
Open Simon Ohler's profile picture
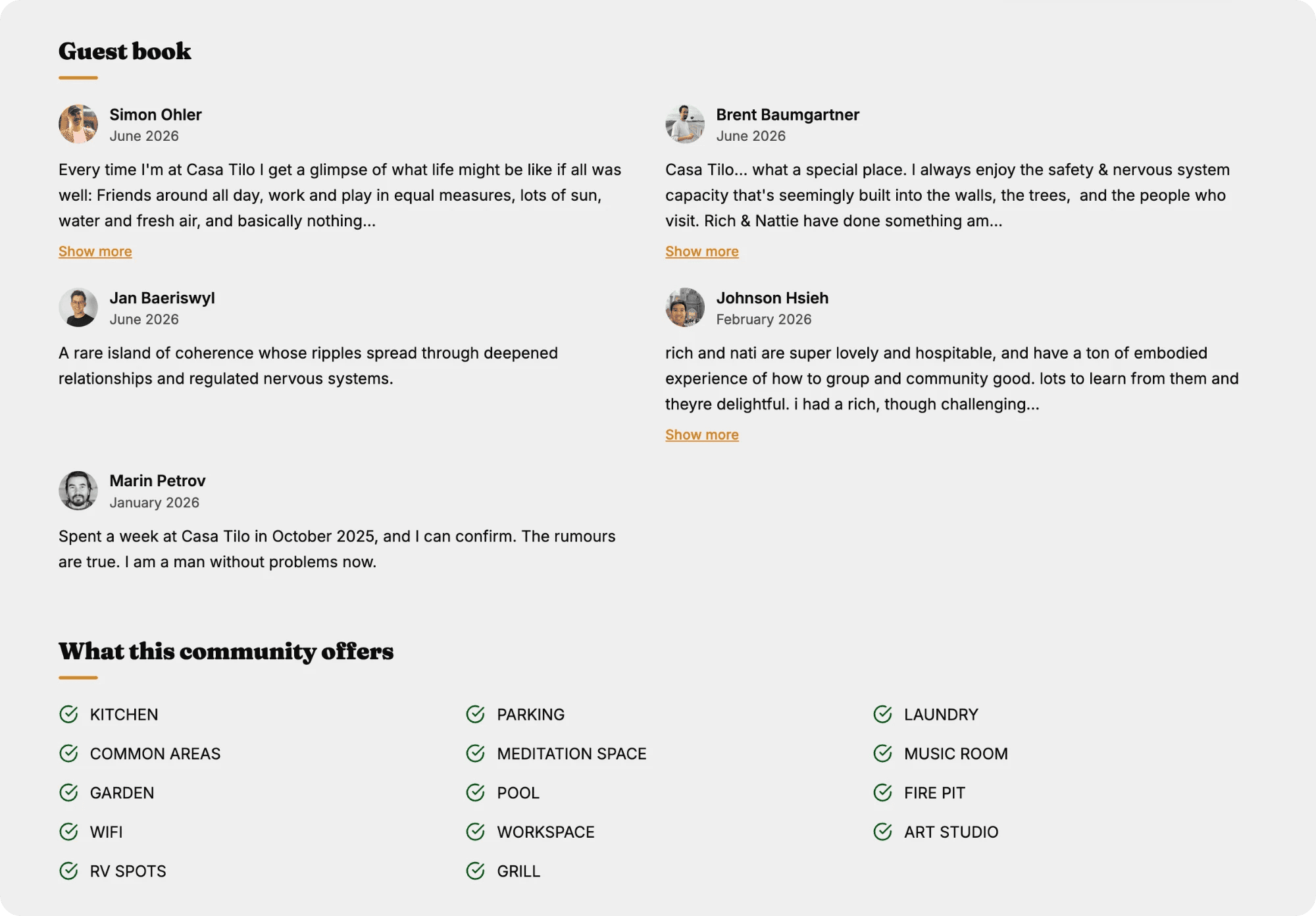click(x=78, y=124)
